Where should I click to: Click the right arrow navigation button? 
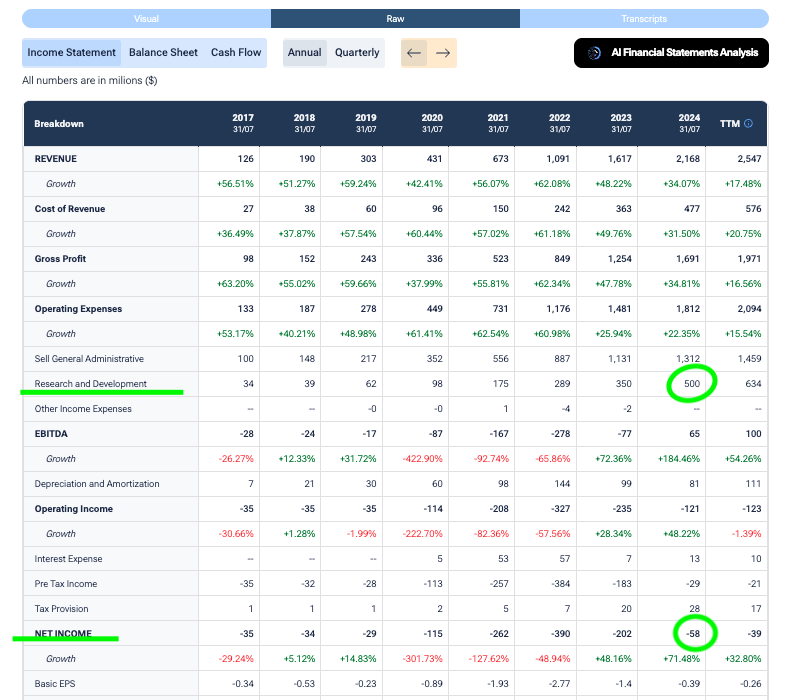pos(443,53)
